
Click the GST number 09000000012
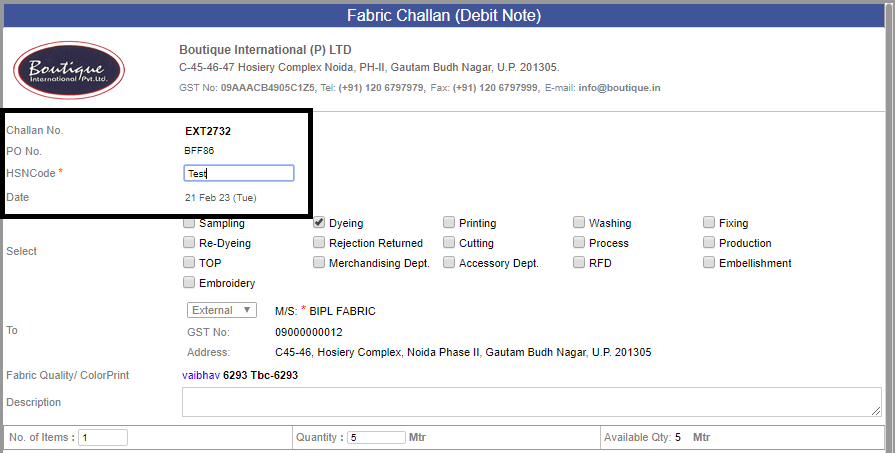coord(309,332)
